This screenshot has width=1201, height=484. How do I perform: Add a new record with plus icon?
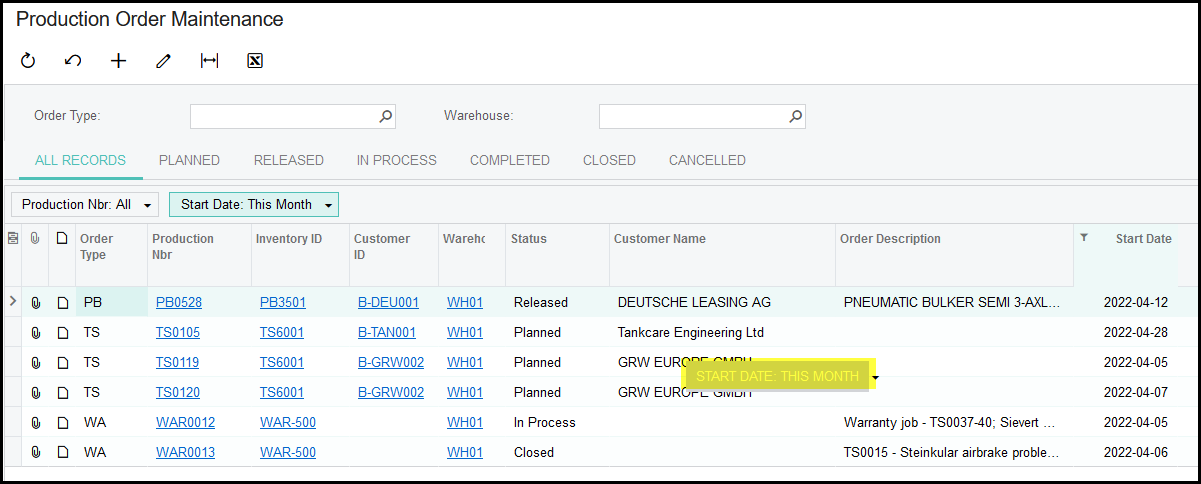pyautogui.click(x=118, y=61)
